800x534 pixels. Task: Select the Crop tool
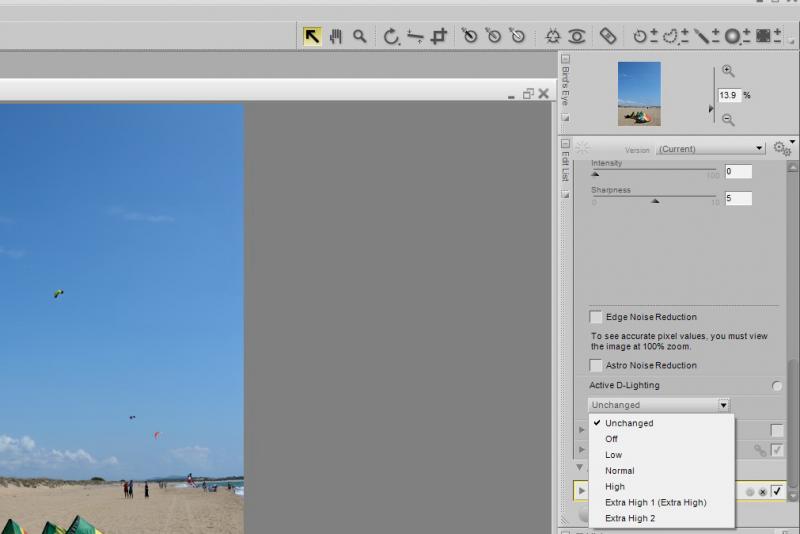[x=439, y=36]
